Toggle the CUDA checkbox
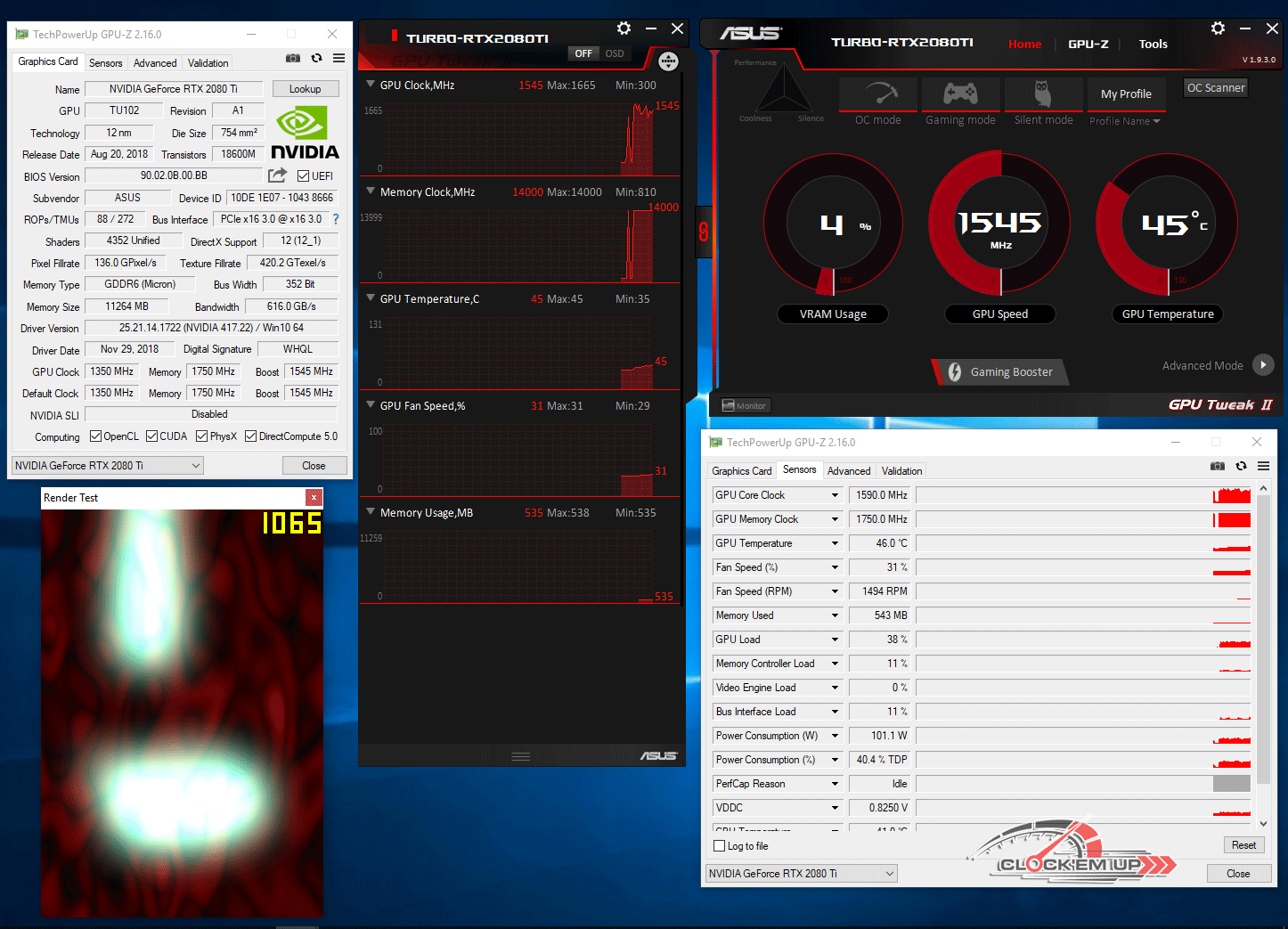1288x929 pixels. pyautogui.click(x=151, y=436)
